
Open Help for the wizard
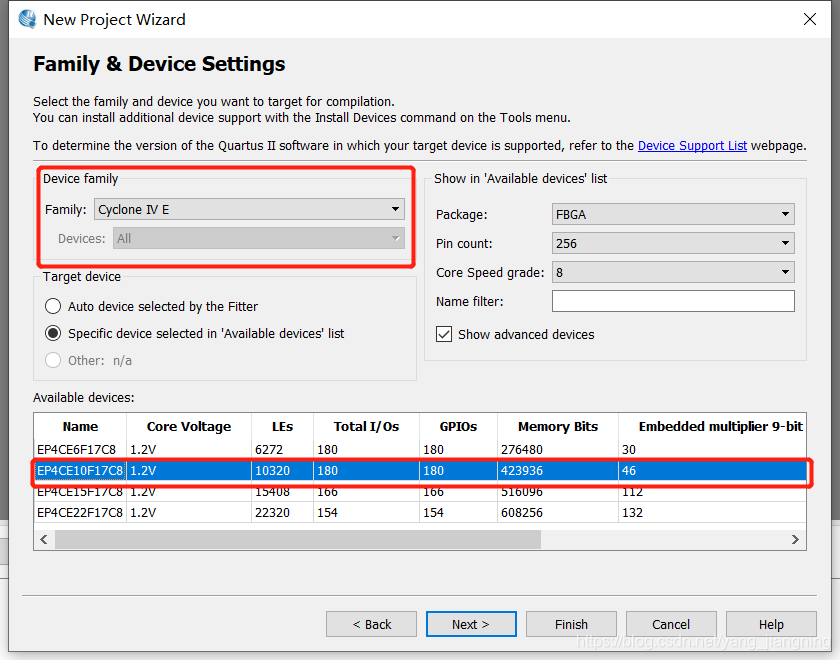coord(771,624)
